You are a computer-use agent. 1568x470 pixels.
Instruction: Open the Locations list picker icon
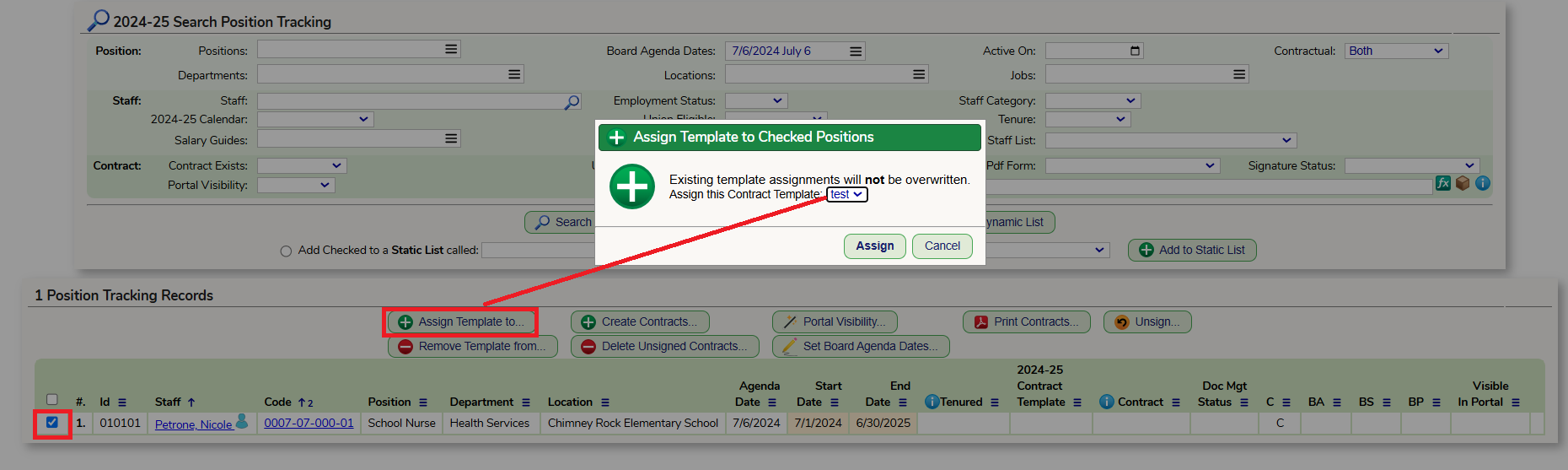[919, 74]
